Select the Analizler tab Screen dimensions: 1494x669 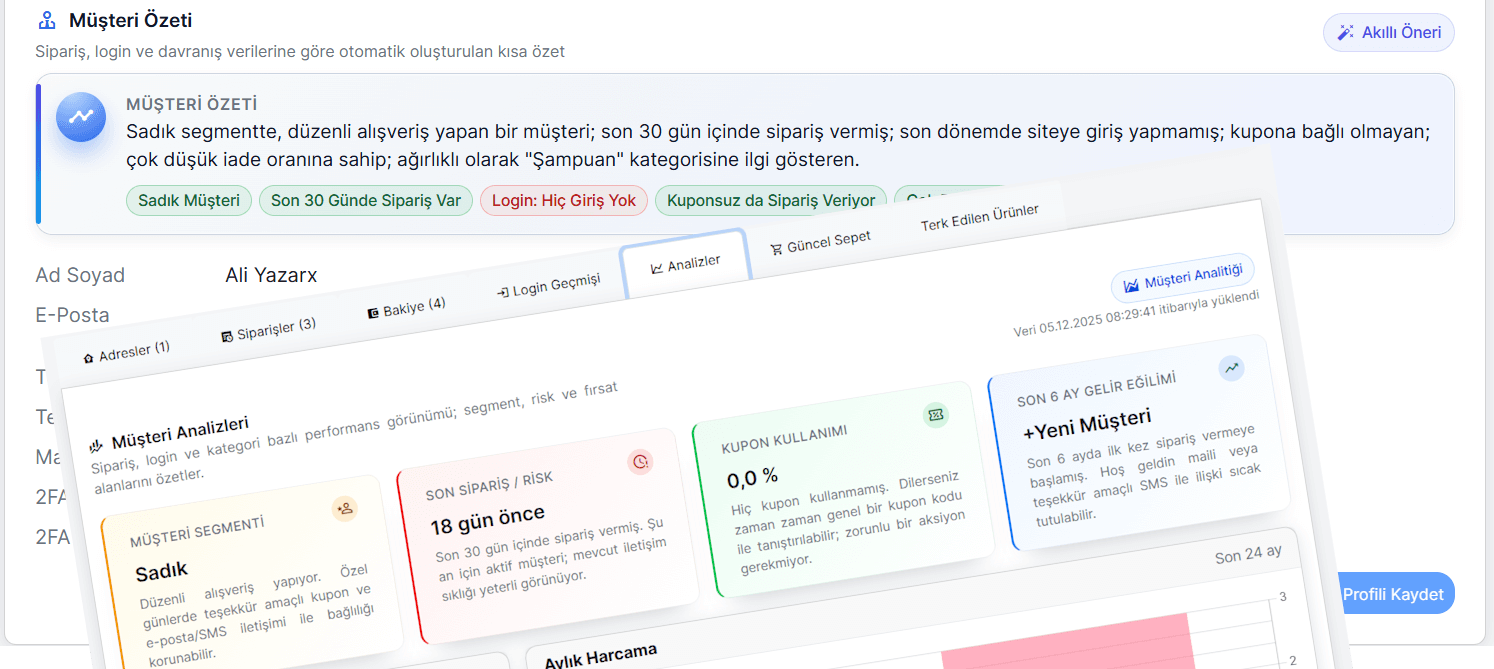click(x=685, y=264)
